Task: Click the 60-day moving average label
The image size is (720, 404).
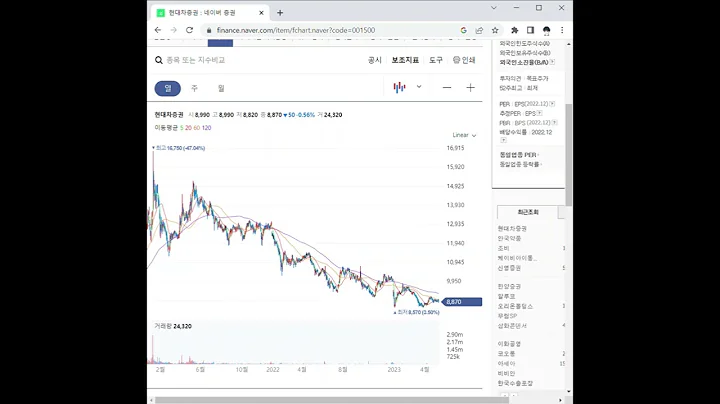Action: [197, 128]
